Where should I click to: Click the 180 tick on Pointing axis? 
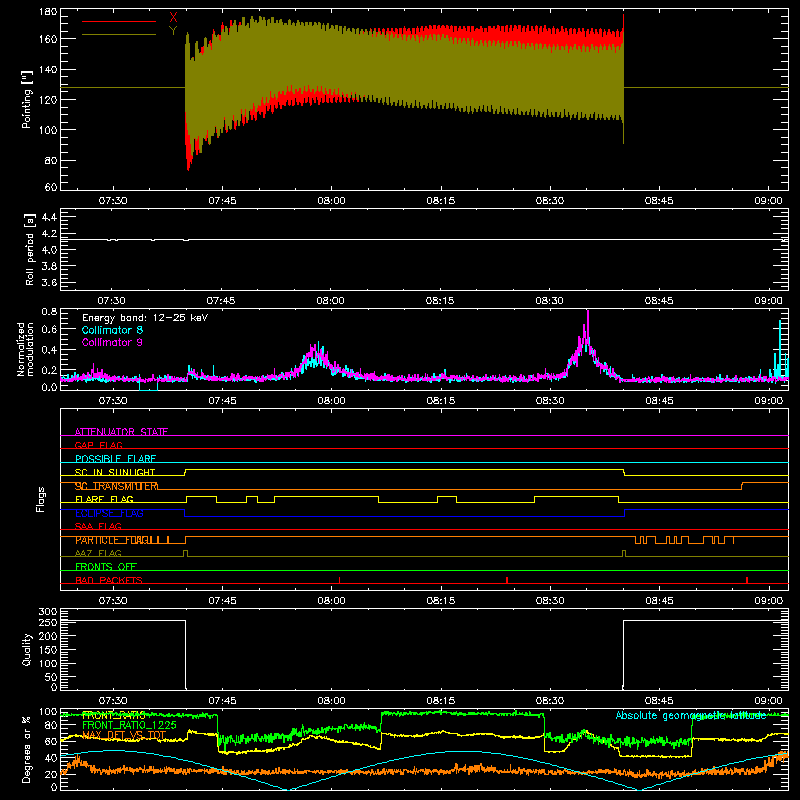click(48, 11)
